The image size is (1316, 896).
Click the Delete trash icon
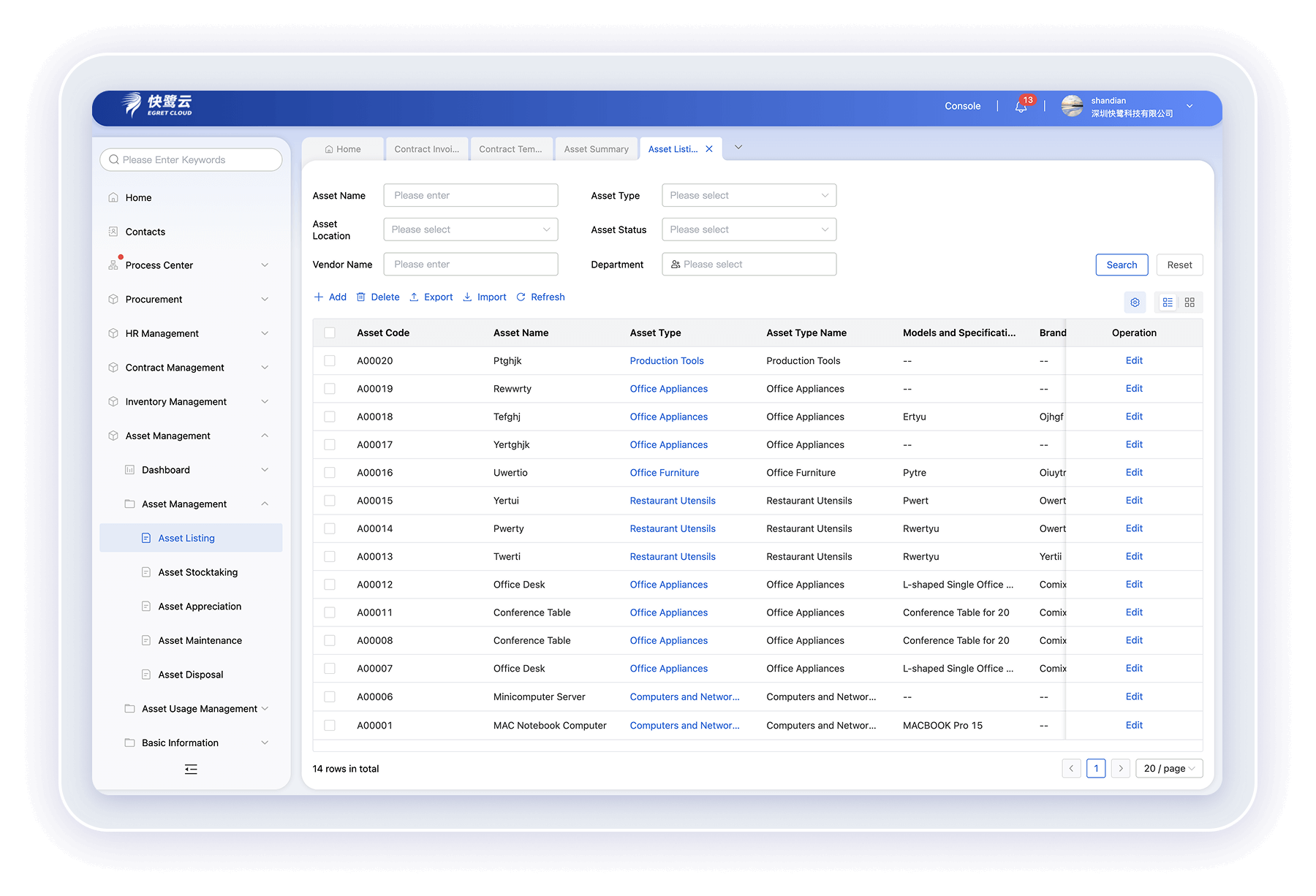(361, 297)
